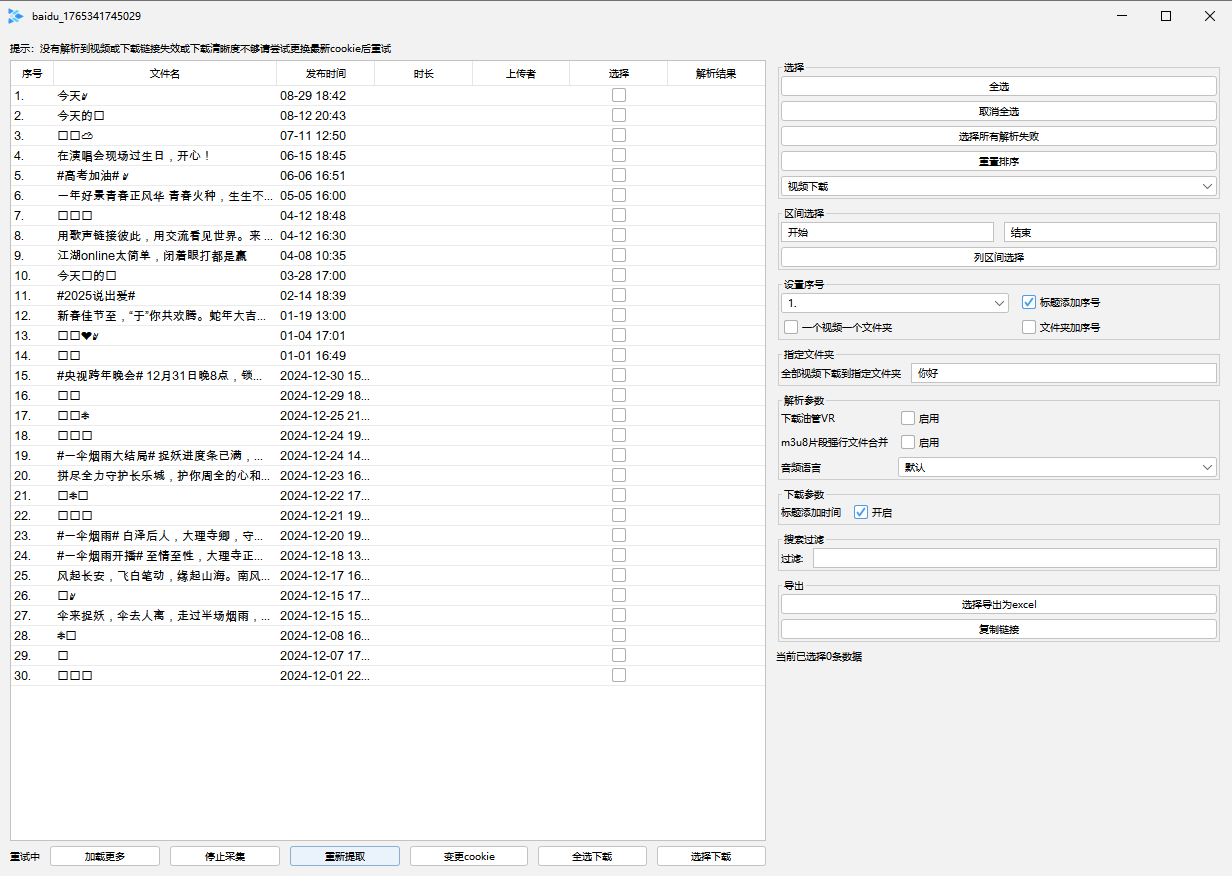Focus the 过滤 search input field
1232x876 pixels.
point(1014,558)
